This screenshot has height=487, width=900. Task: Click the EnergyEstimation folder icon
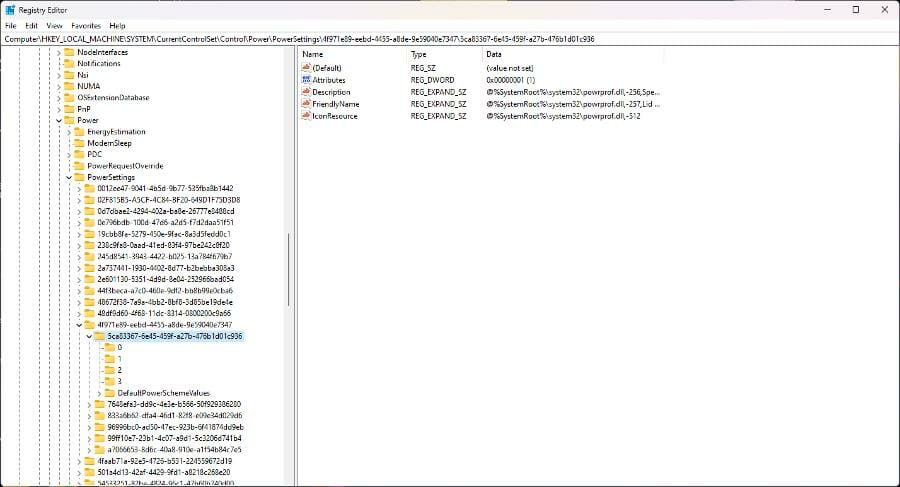click(x=79, y=132)
